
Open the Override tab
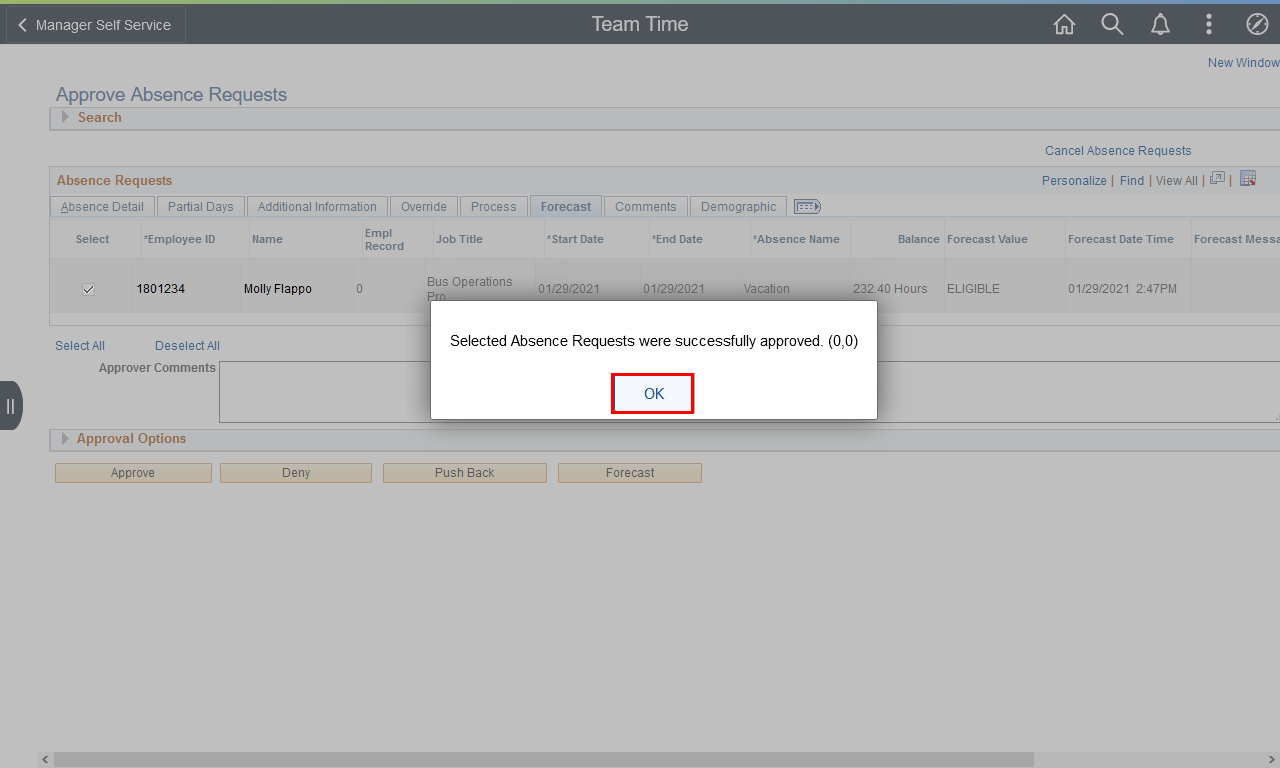pyautogui.click(x=423, y=207)
